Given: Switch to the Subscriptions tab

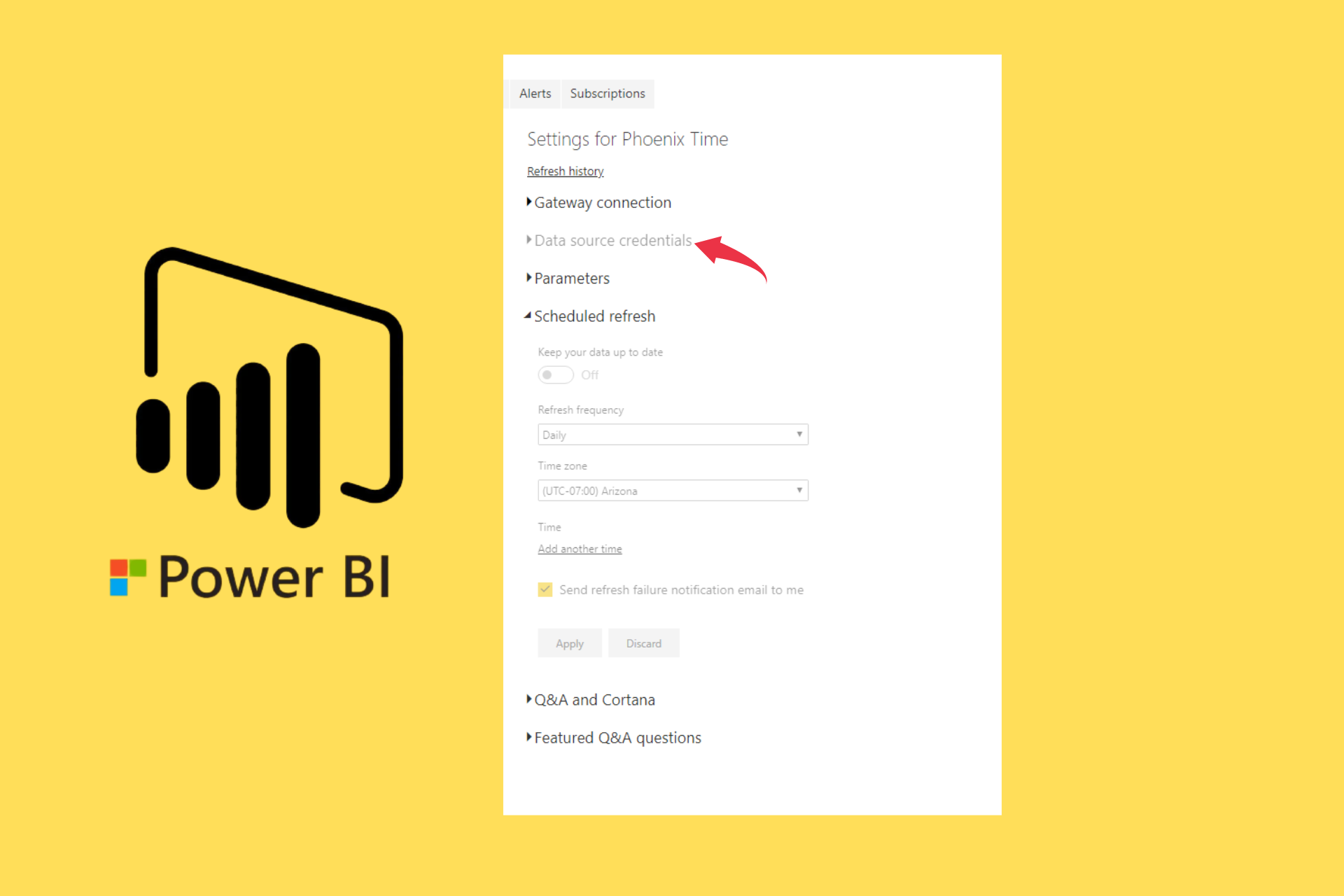Looking at the screenshot, I should click(607, 93).
